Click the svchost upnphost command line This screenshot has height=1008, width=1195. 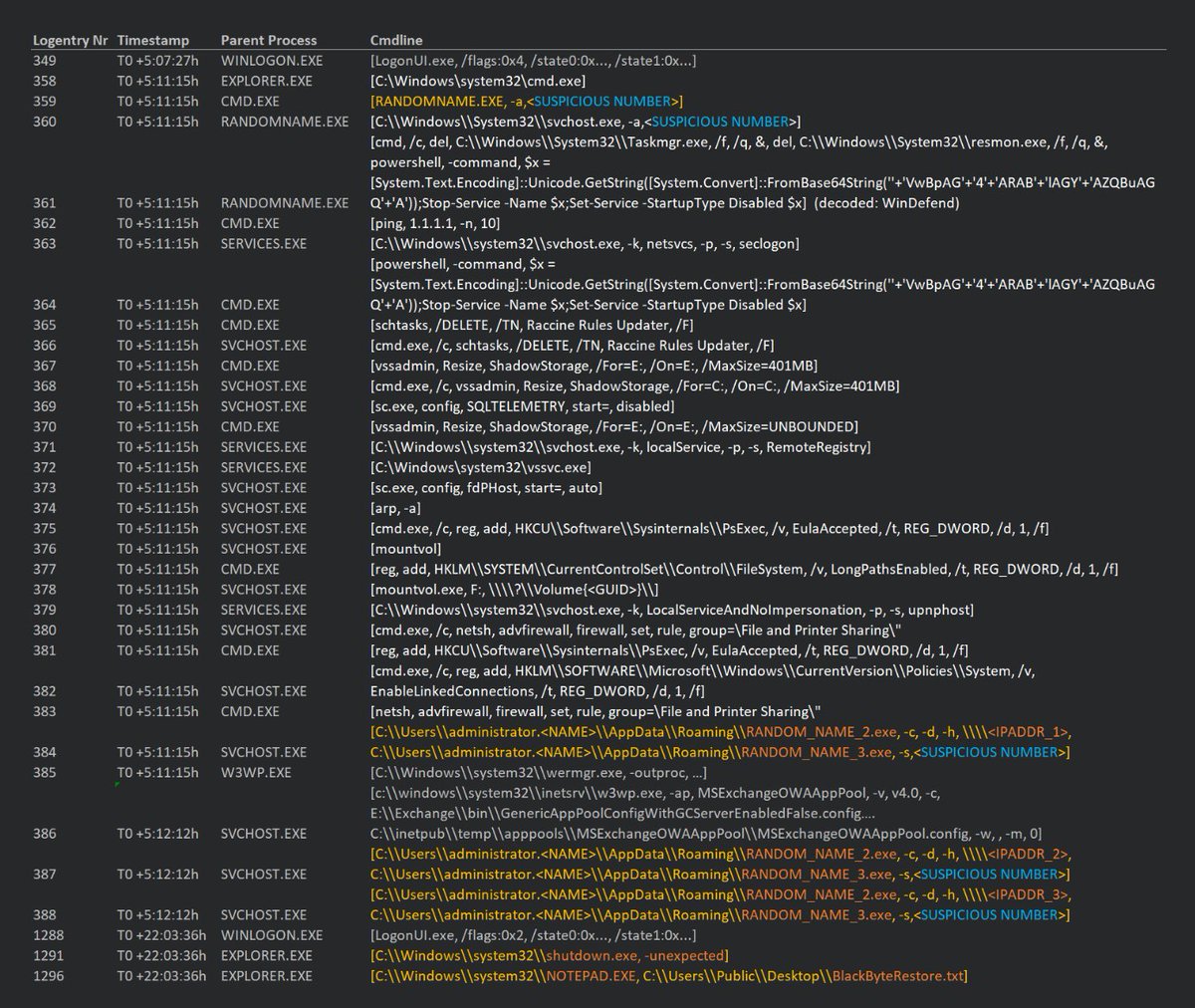(671, 611)
